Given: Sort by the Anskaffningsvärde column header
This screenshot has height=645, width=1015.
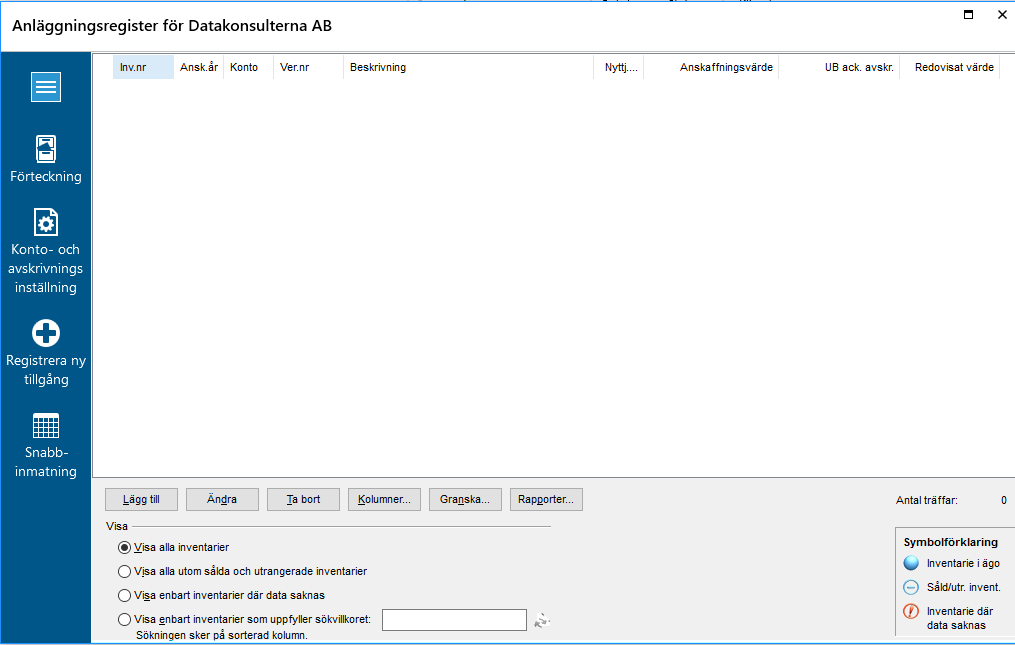Looking at the screenshot, I should 711,67.
